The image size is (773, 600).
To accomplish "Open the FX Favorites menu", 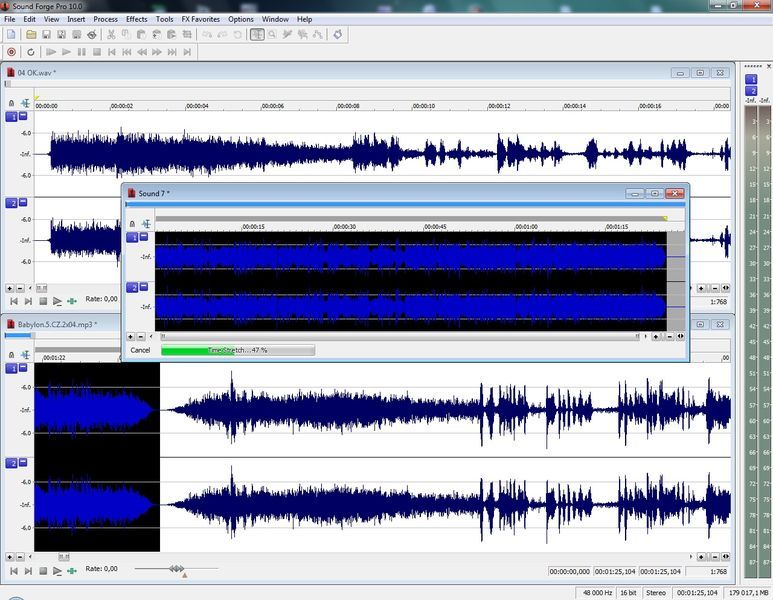I will (x=201, y=19).
